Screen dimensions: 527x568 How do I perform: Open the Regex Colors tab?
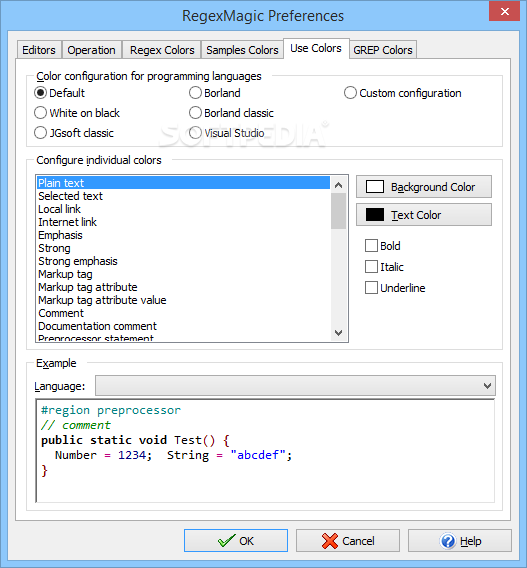[162, 50]
